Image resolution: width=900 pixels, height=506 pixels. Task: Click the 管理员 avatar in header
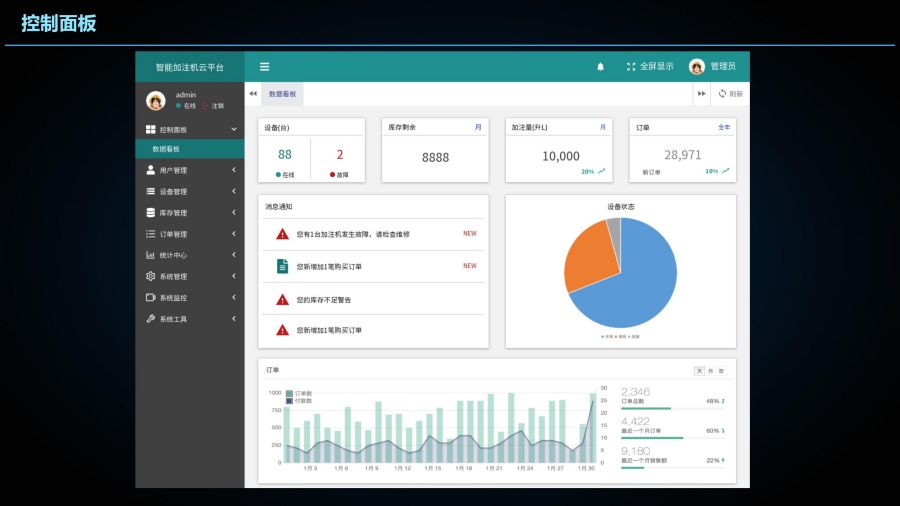coord(697,67)
